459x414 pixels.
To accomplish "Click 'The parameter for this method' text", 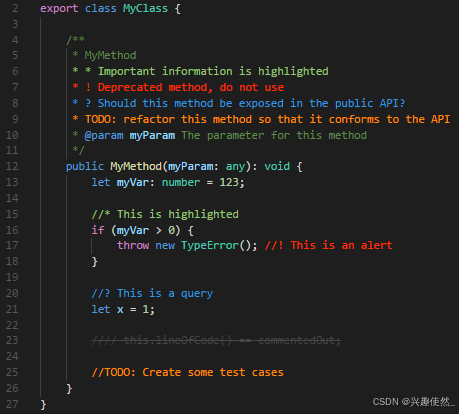I will pyautogui.click(x=274, y=135).
